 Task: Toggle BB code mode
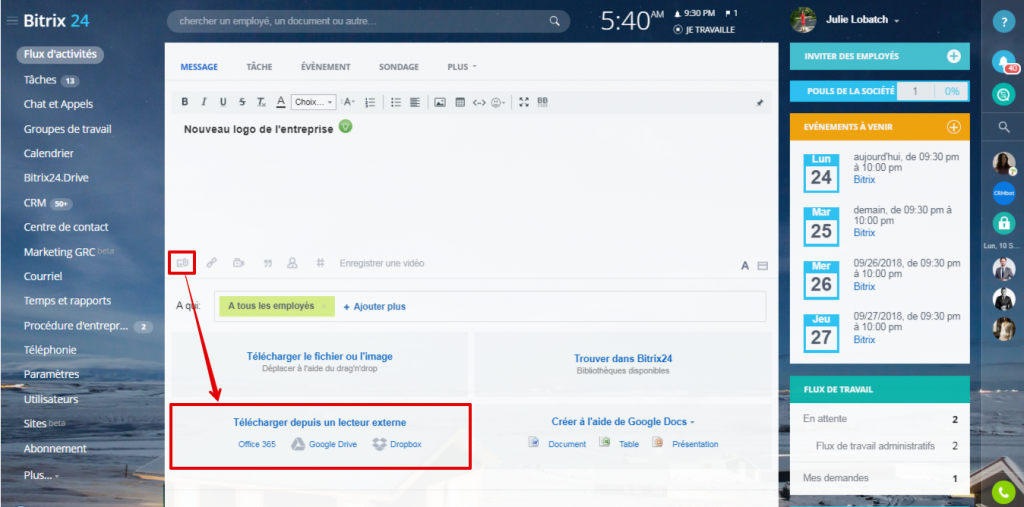point(542,102)
